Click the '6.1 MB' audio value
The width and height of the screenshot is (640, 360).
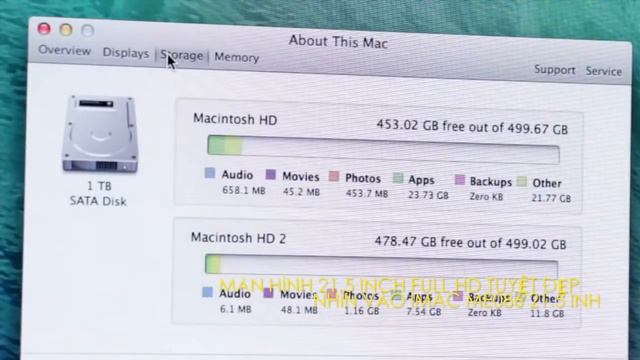236,309
